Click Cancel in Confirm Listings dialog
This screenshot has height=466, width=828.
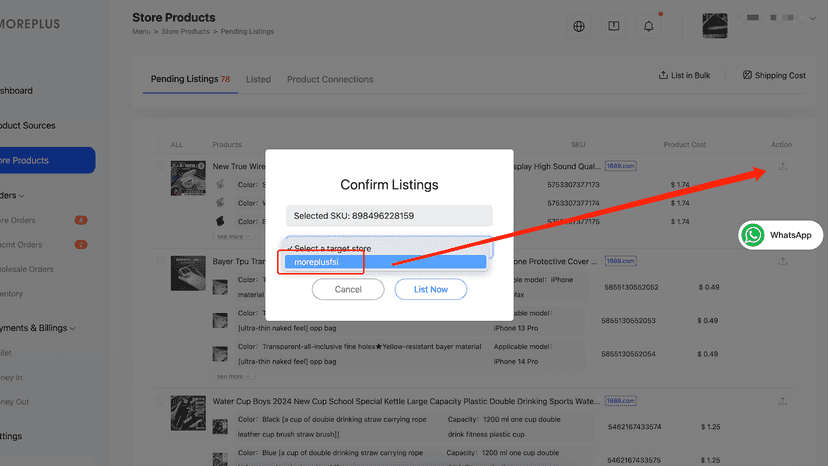click(x=348, y=290)
